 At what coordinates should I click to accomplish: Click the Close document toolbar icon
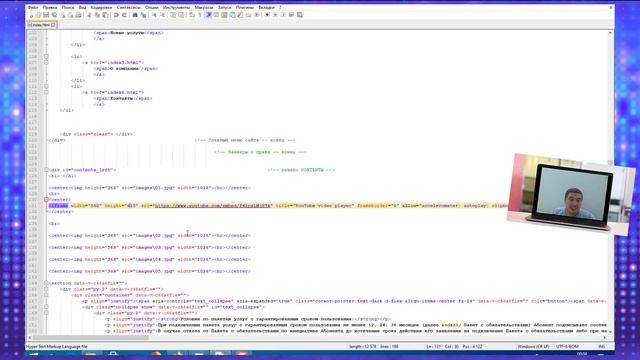pos(62,15)
